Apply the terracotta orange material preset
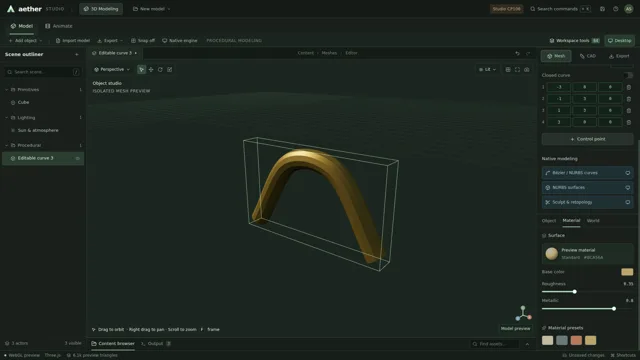640x360 pixels. click(x=576, y=340)
